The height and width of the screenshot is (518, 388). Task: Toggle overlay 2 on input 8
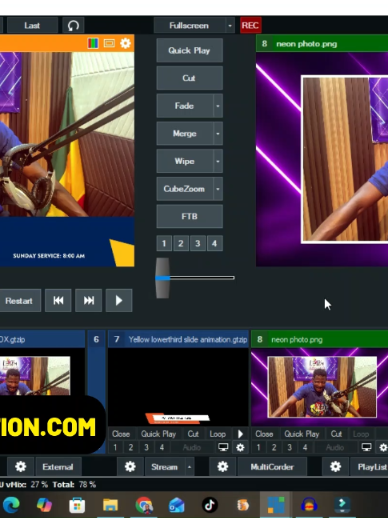pos(274,447)
